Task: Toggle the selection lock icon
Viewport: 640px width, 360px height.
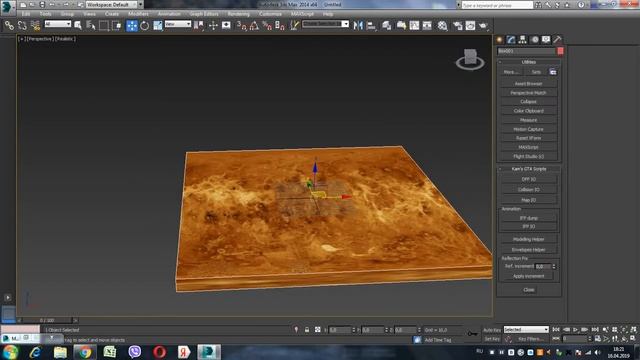Action: coord(307,330)
